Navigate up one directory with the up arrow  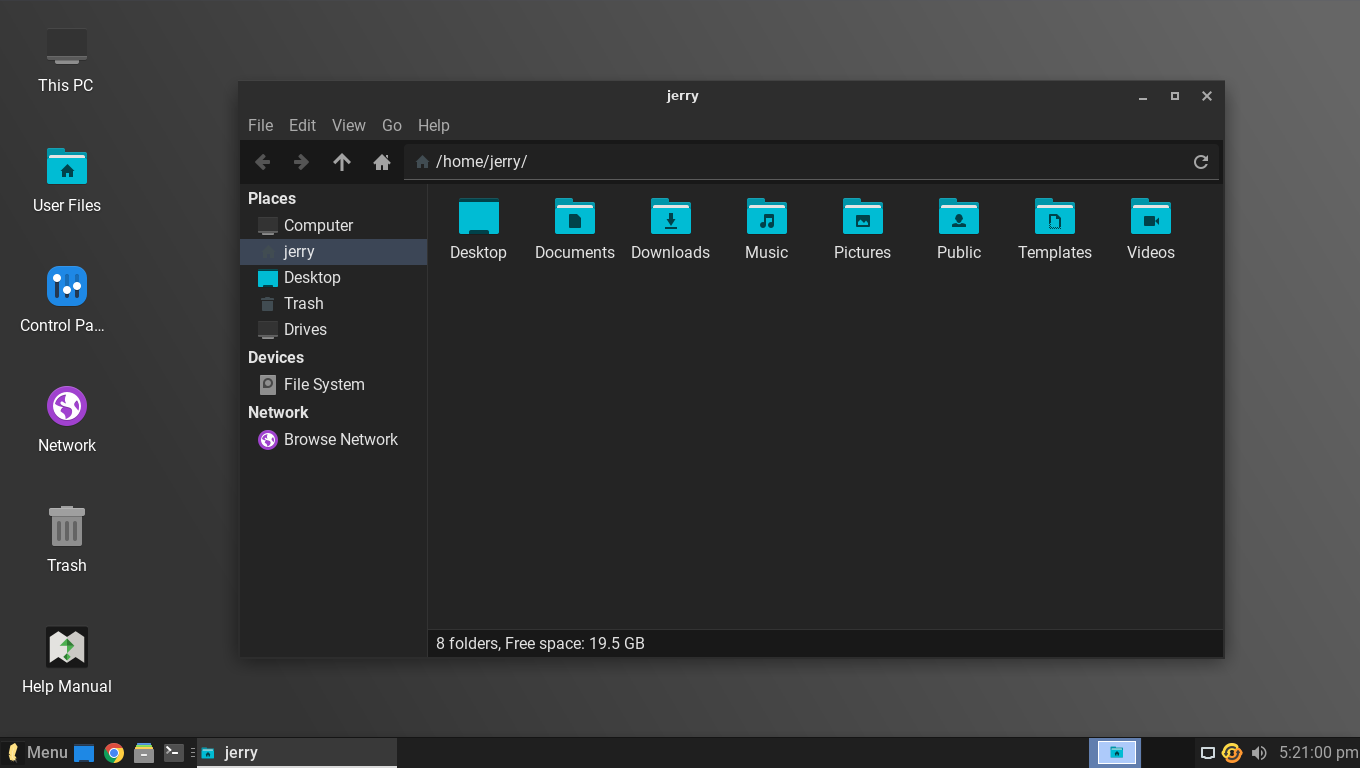[341, 161]
